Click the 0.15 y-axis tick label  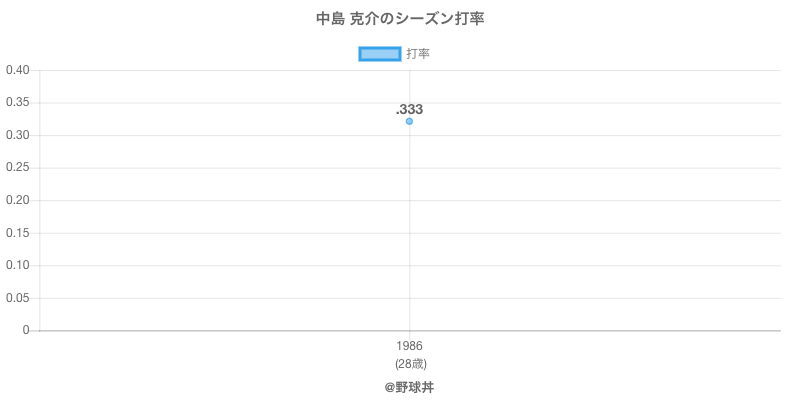[x=17, y=233]
